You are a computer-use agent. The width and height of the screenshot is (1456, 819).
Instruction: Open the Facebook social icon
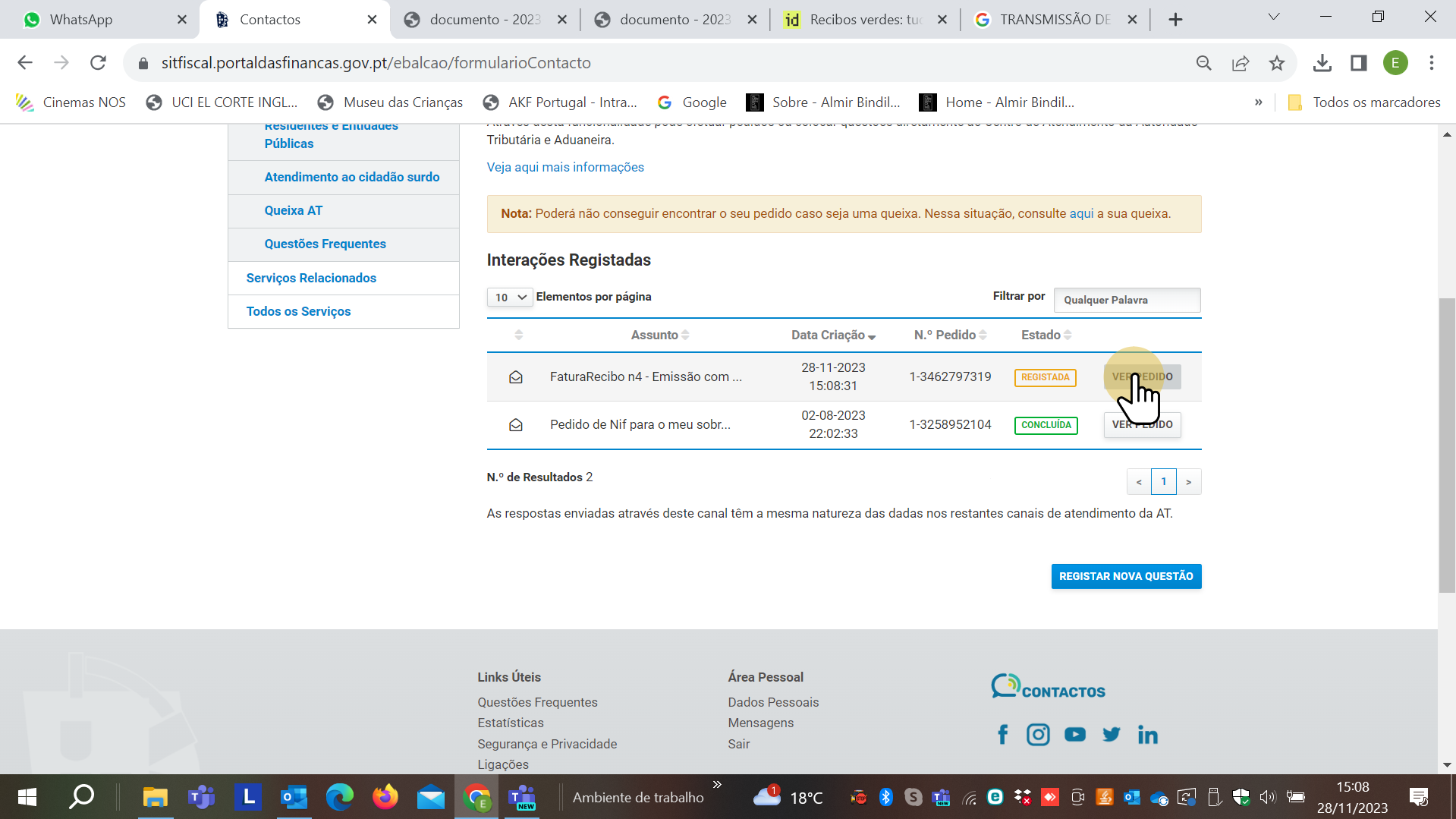pos(1002,735)
